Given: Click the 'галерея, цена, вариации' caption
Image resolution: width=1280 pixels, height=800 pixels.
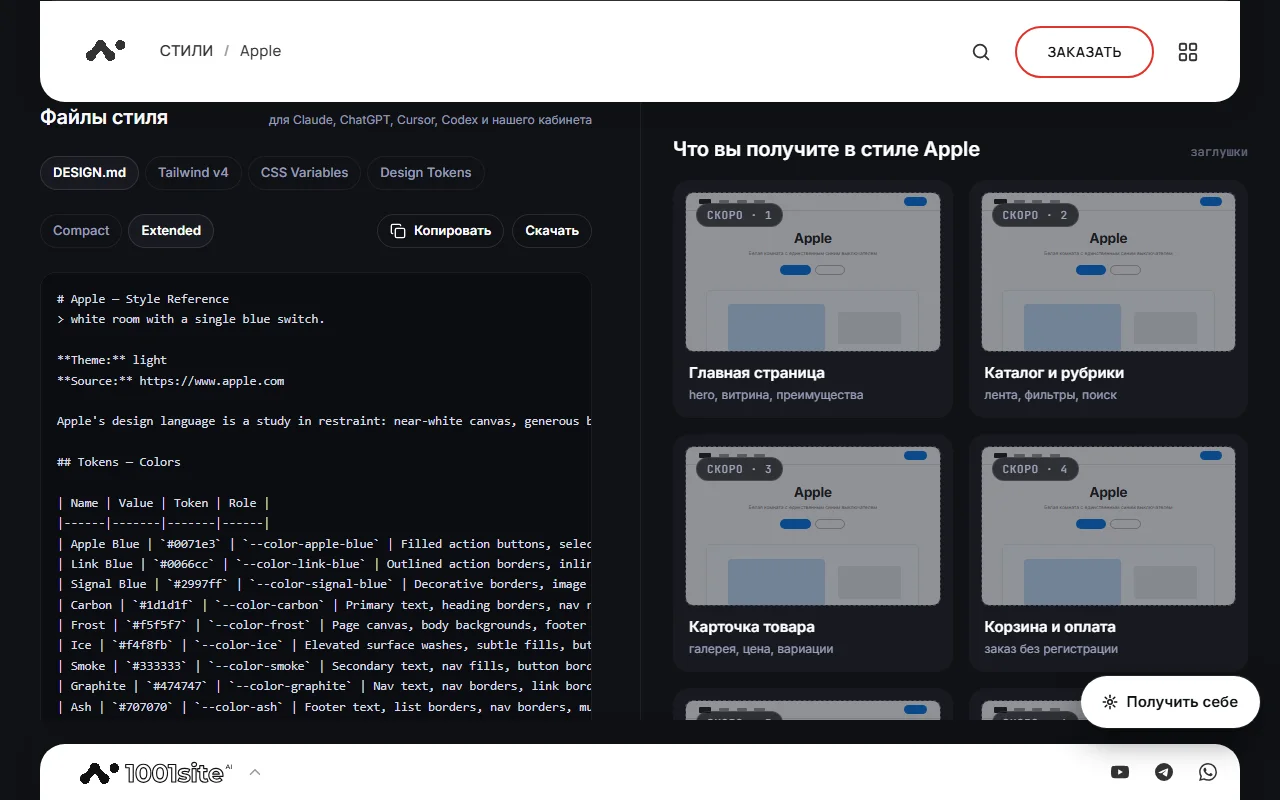Looking at the screenshot, I should (x=761, y=649).
